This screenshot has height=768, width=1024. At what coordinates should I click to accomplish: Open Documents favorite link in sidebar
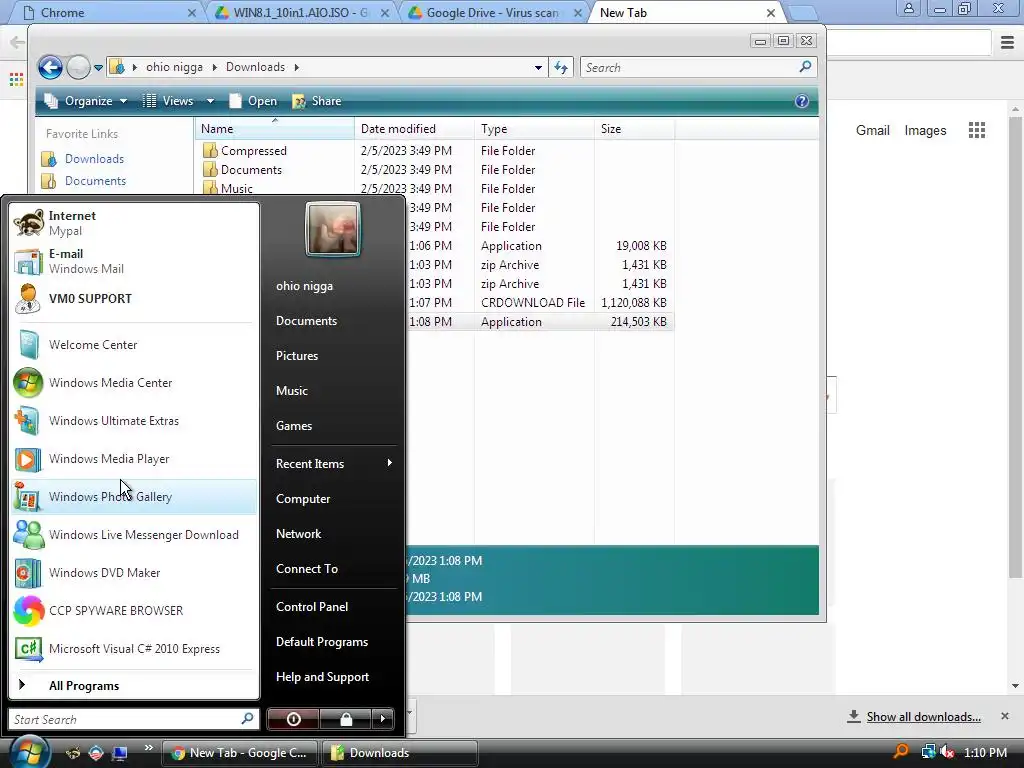coord(95,181)
